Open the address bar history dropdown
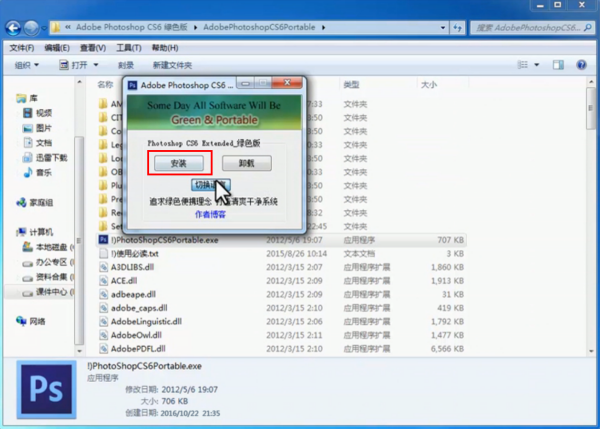600x429 pixels. (443, 28)
